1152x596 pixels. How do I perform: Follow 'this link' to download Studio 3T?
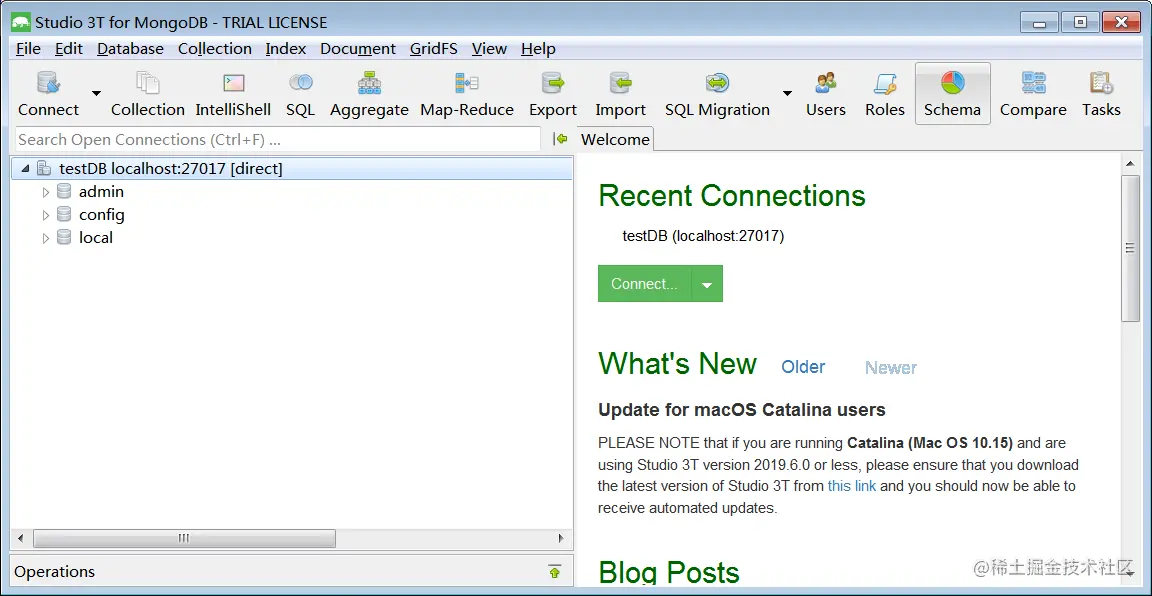852,486
